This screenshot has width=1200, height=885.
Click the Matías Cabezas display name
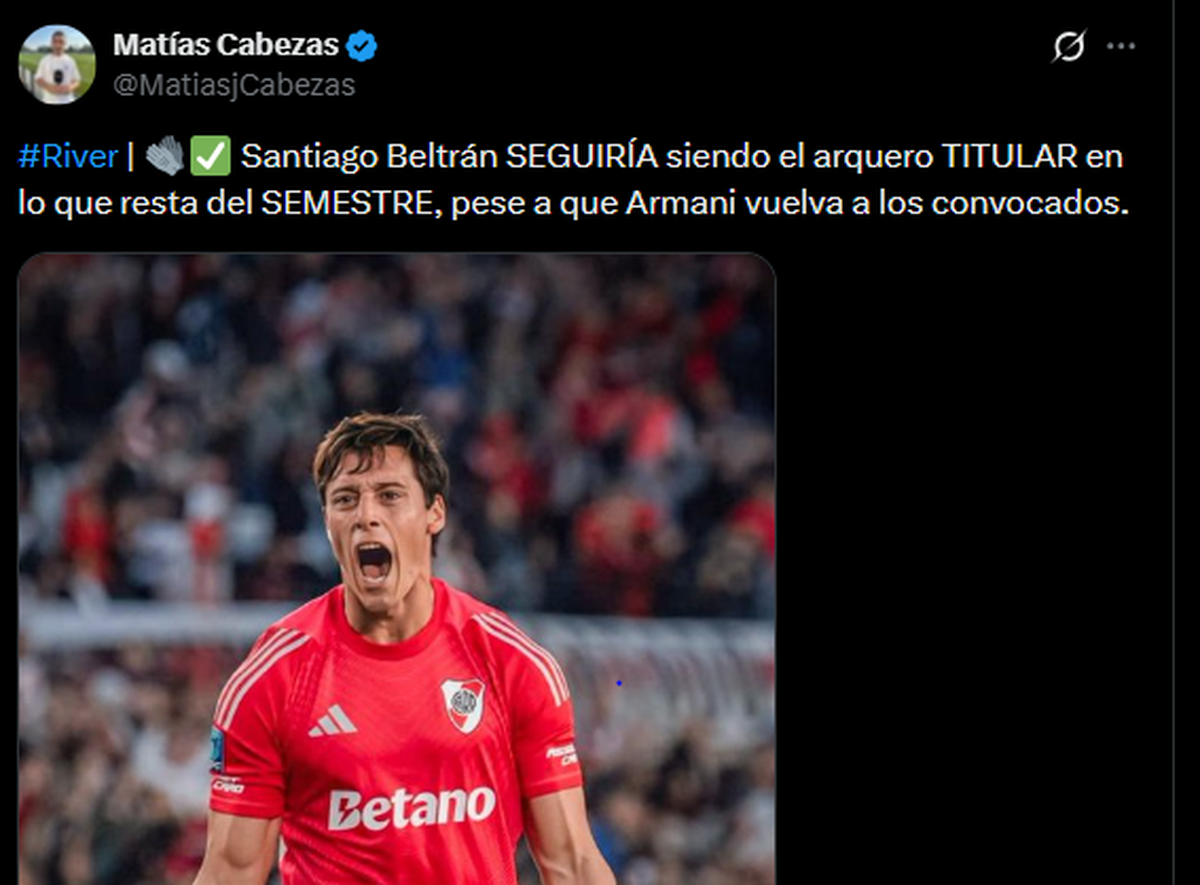(226, 45)
